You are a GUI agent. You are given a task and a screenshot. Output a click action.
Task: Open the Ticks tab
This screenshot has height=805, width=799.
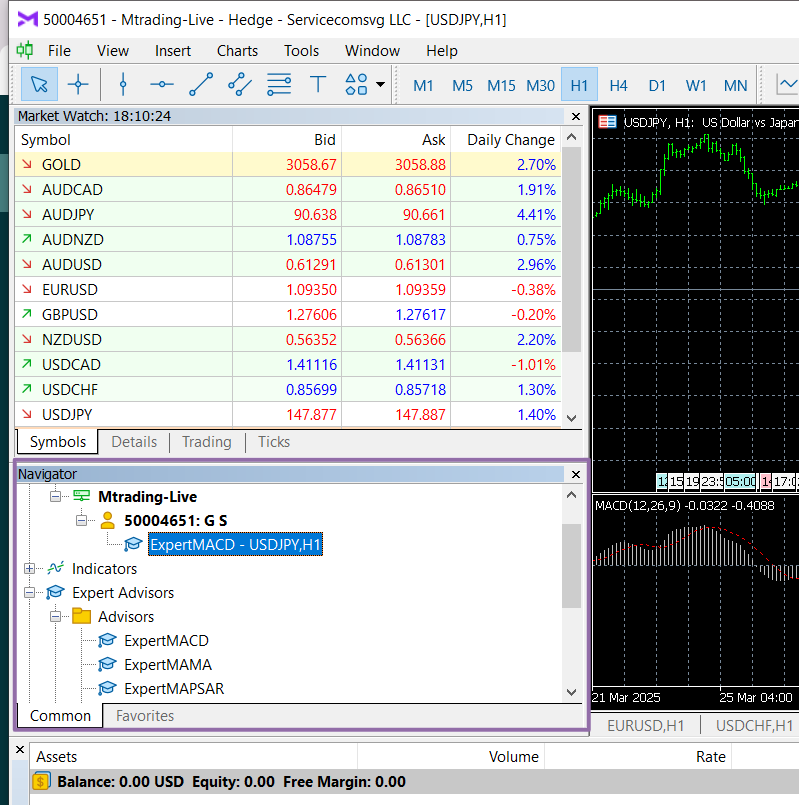click(x=274, y=442)
